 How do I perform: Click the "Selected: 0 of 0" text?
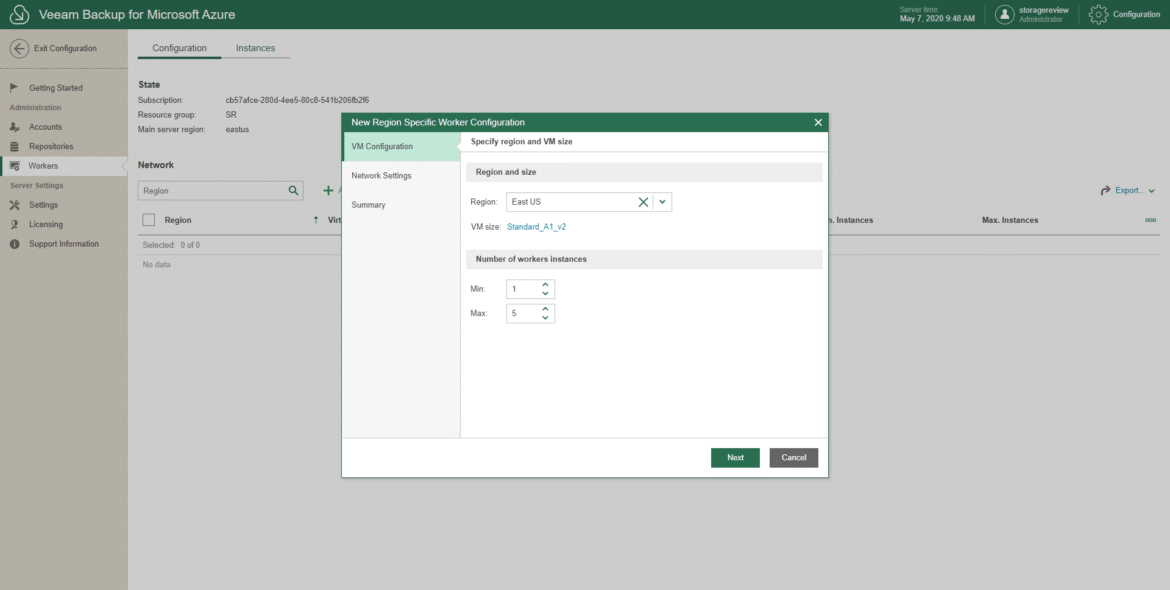[x=171, y=245]
